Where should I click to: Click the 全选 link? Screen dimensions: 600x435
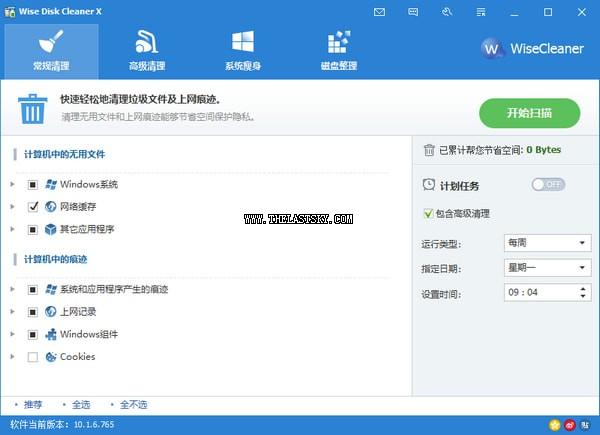[x=81, y=405]
